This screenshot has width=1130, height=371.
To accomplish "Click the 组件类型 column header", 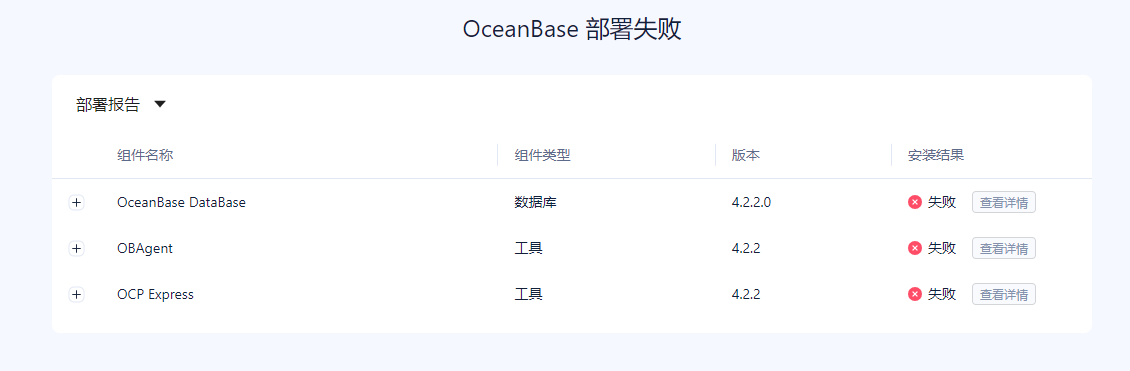I will pyautogui.click(x=543, y=155).
